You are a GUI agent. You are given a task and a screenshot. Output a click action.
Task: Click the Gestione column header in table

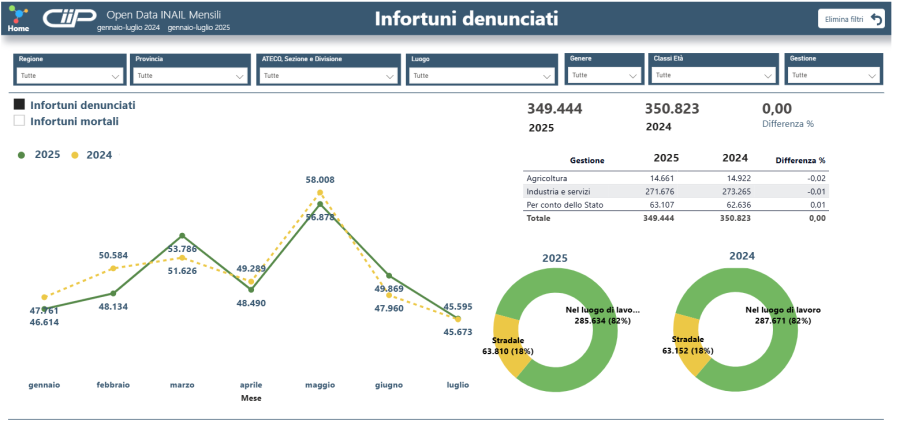click(587, 160)
